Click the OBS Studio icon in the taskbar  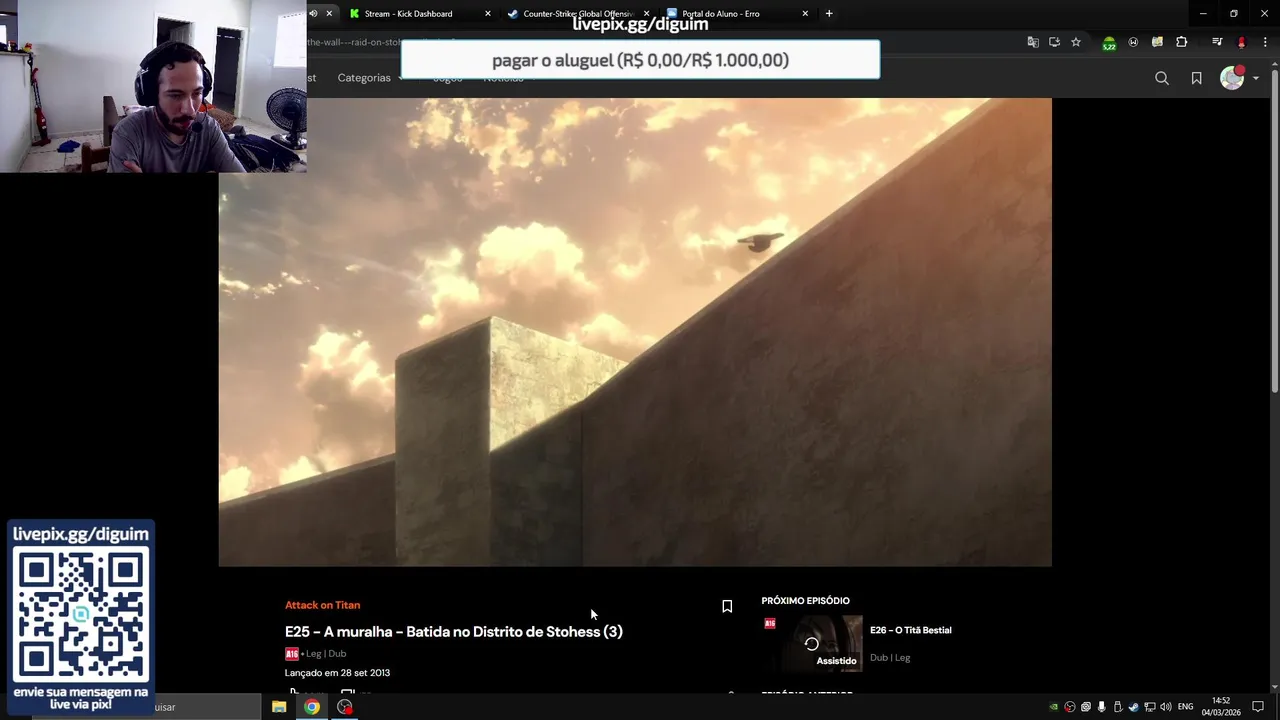(345, 707)
